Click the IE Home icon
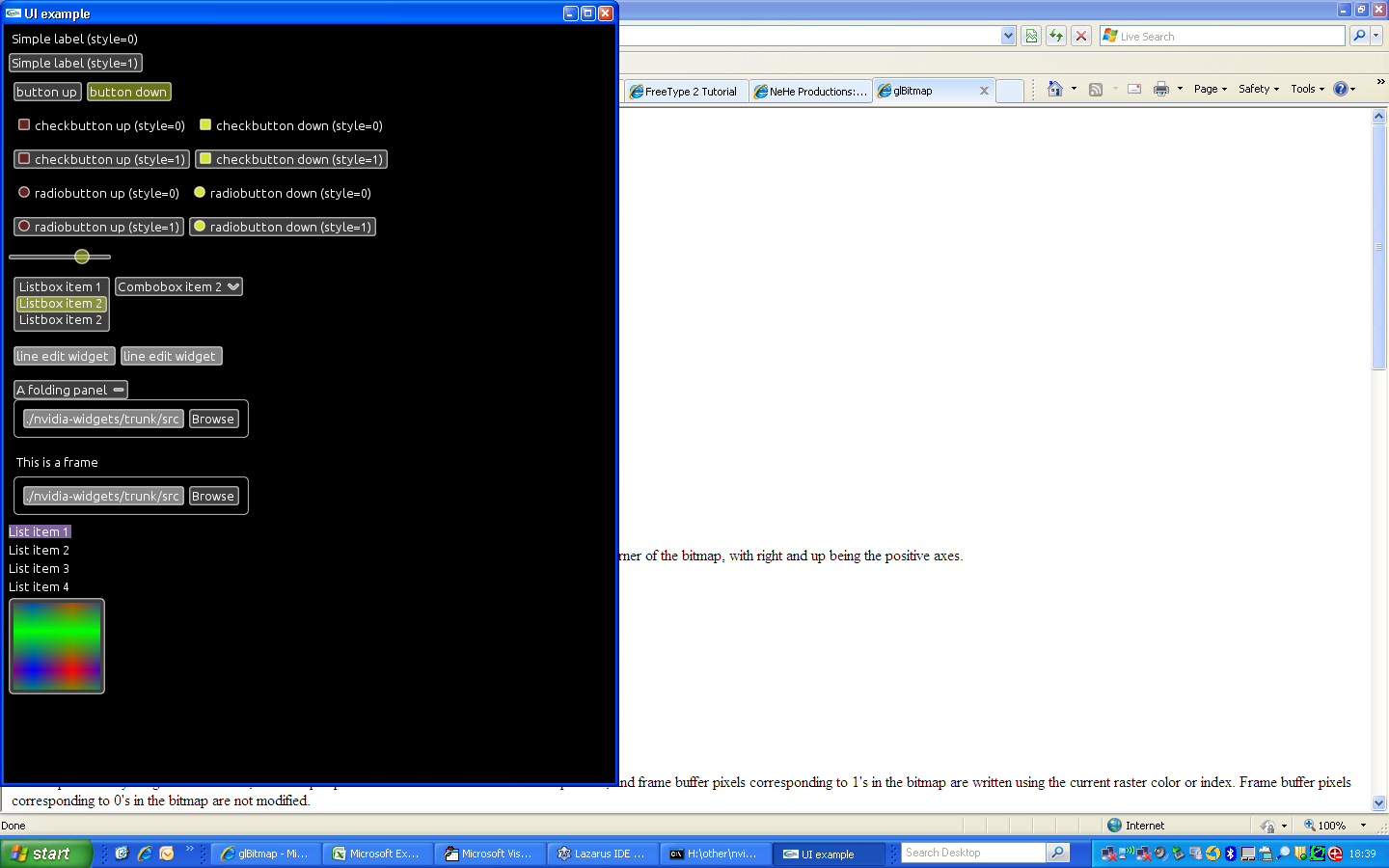 [x=1055, y=89]
